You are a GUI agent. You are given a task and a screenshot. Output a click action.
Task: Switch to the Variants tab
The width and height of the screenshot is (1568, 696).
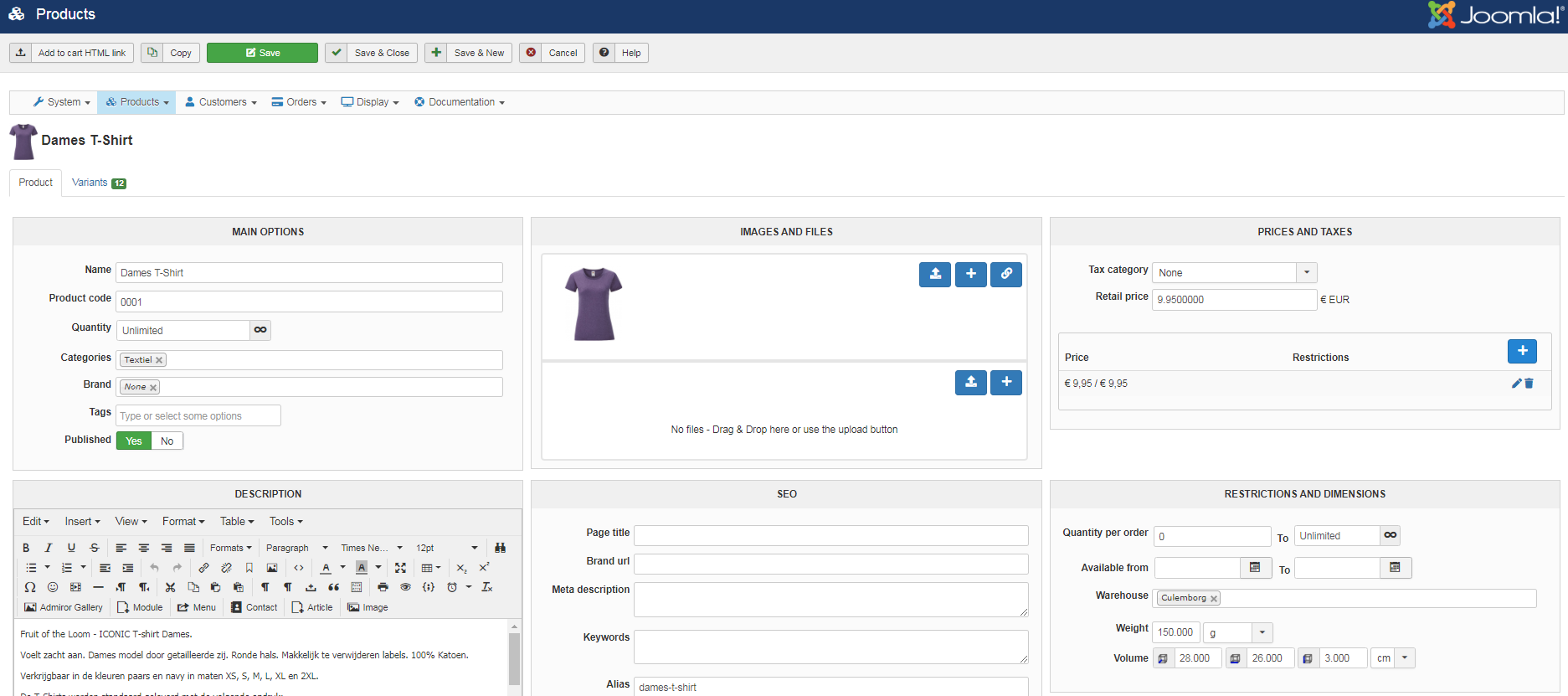coord(98,183)
